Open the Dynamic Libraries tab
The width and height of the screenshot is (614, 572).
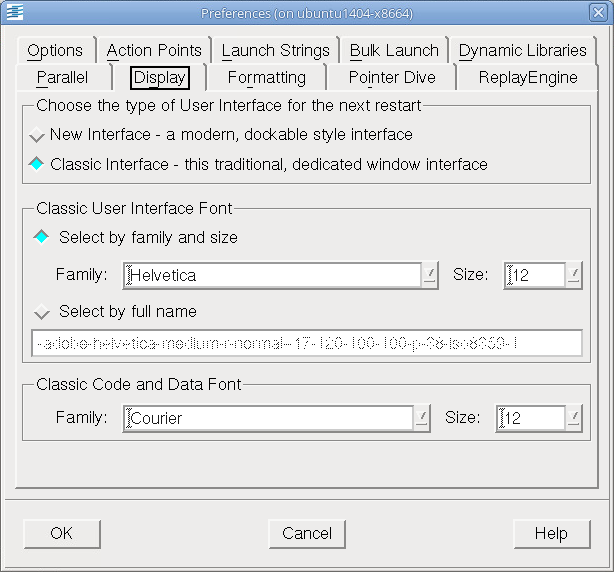click(522, 51)
